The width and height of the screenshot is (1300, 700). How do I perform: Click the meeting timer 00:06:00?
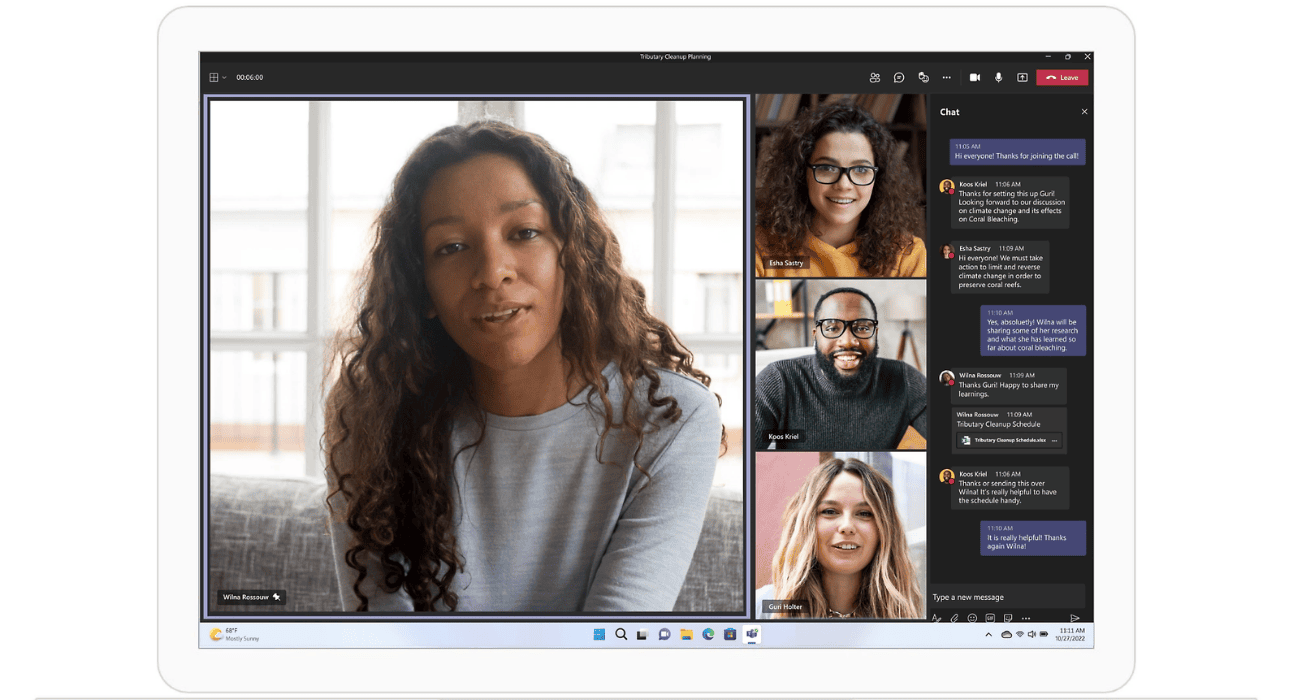click(250, 77)
